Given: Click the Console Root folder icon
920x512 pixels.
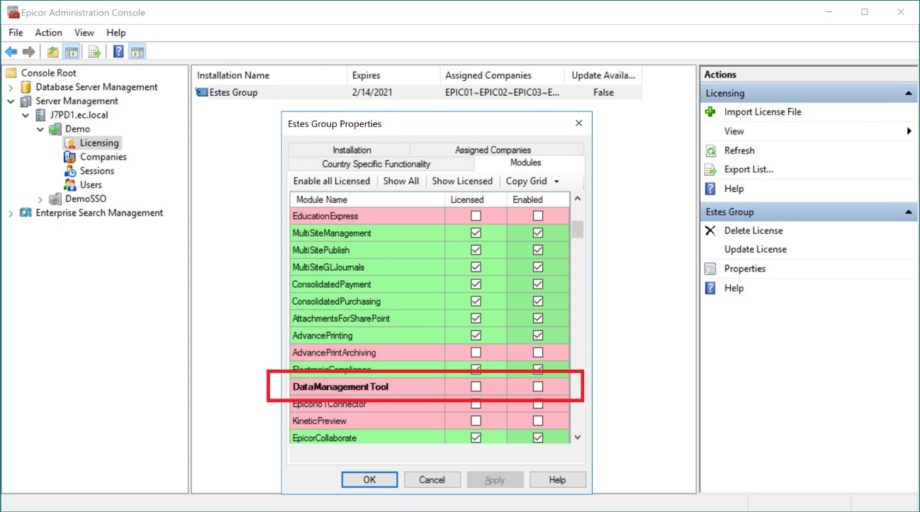Looking at the screenshot, I should pyautogui.click(x=11, y=73).
